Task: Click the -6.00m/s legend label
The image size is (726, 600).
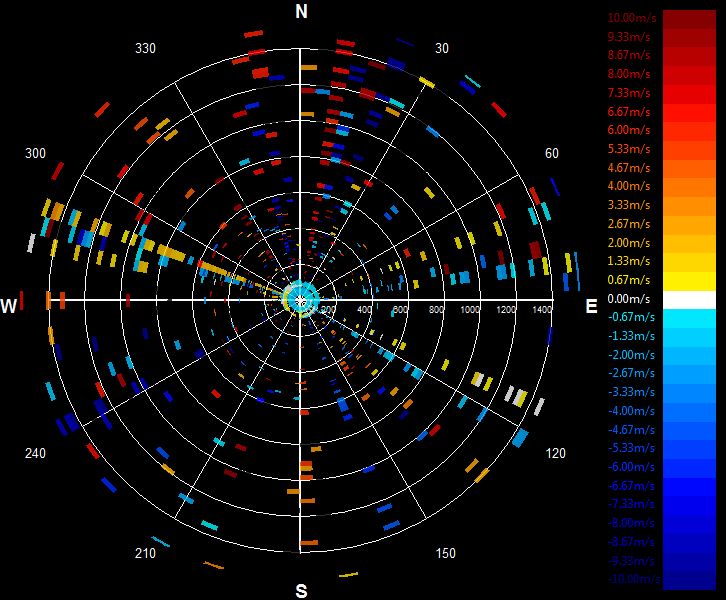Action: click(631, 467)
